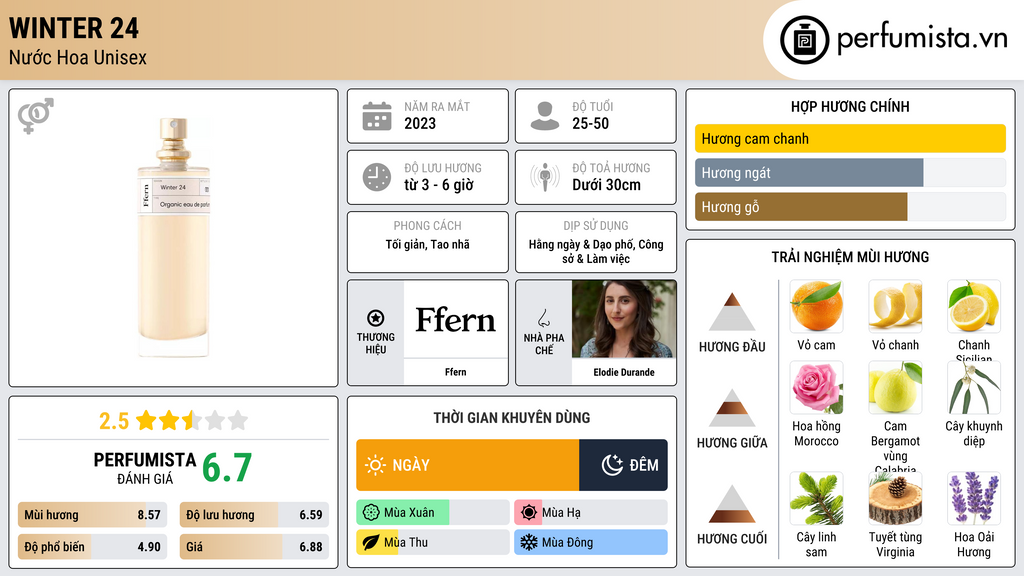Click the nose icon above Nhà pha chế

pyautogui.click(x=543, y=318)
